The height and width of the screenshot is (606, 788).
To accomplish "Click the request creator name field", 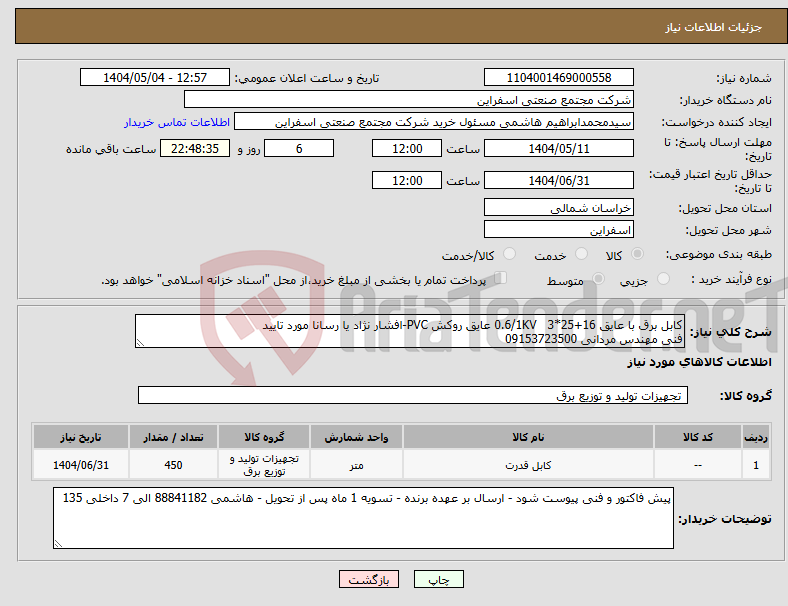I will click(x=434, y=122).
